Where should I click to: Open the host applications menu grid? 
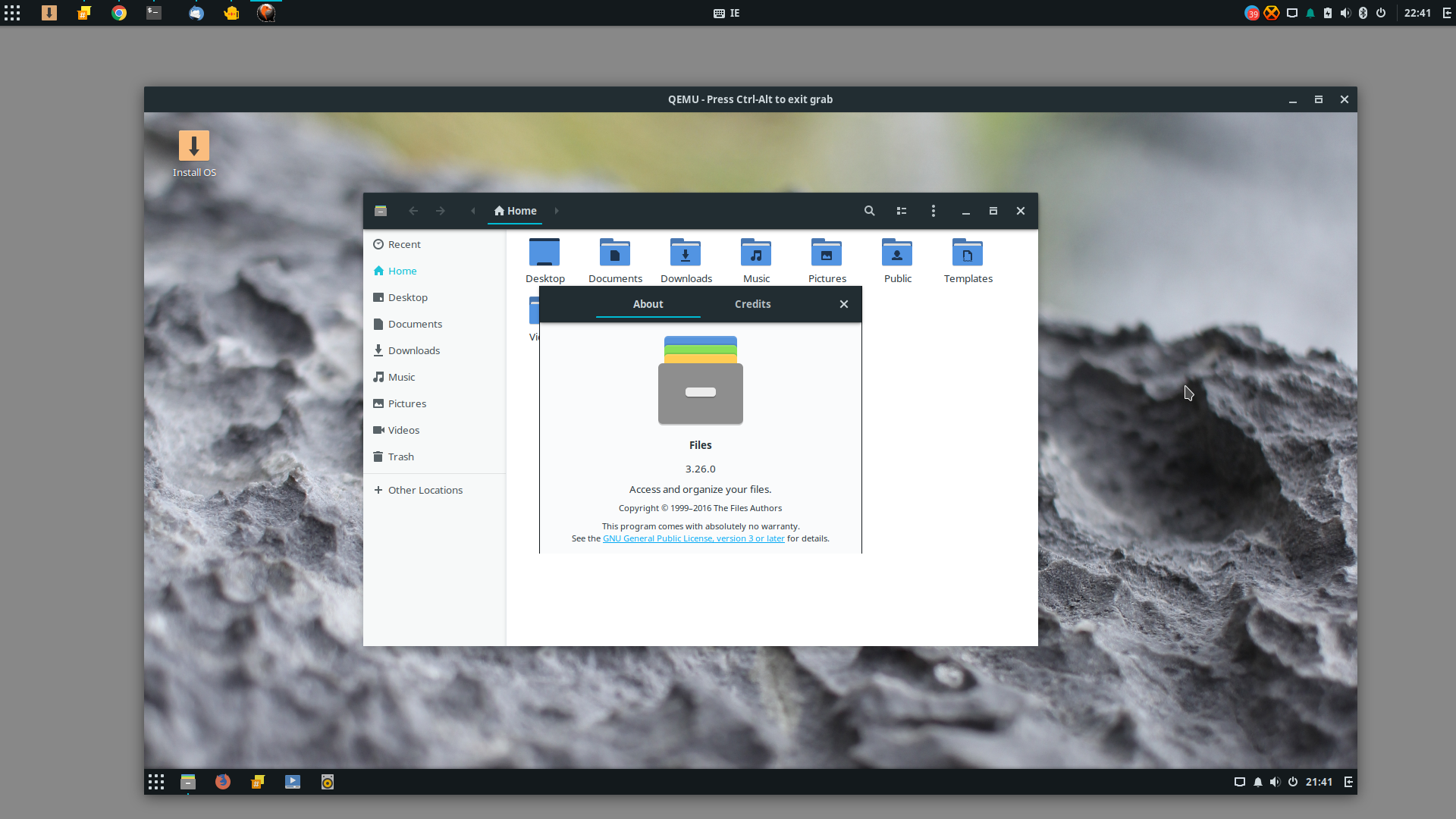tap(12, 13)
